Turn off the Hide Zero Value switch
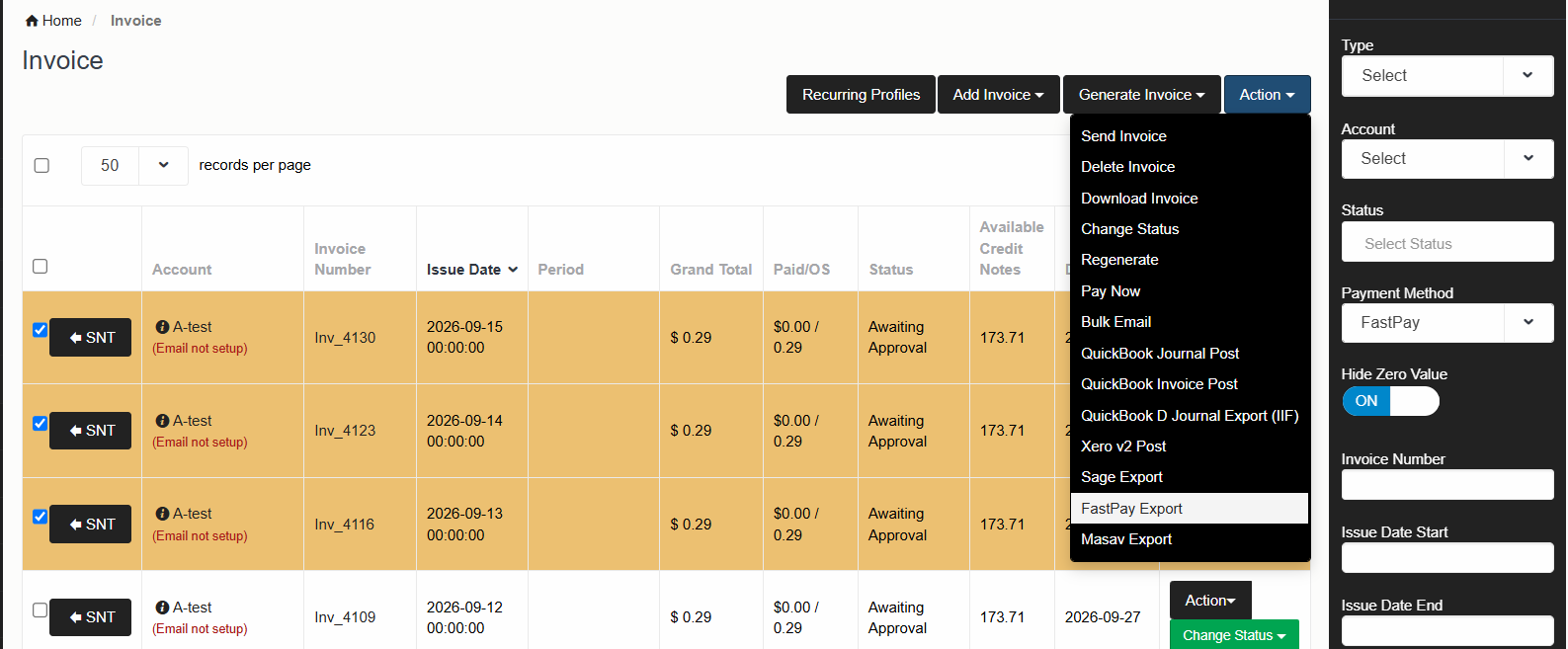Screen dimensions: 1568x649 (x=1390, y=401)
